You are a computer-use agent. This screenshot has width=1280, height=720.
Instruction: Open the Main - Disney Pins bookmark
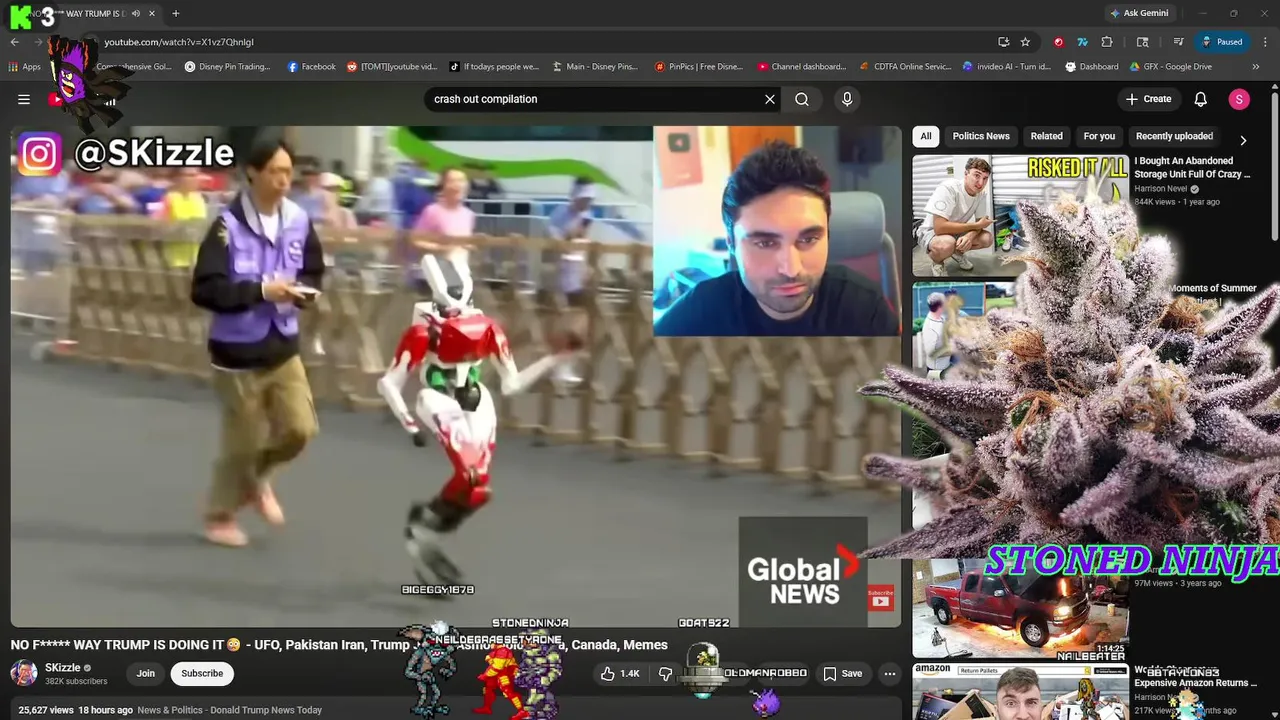[594, 67]
